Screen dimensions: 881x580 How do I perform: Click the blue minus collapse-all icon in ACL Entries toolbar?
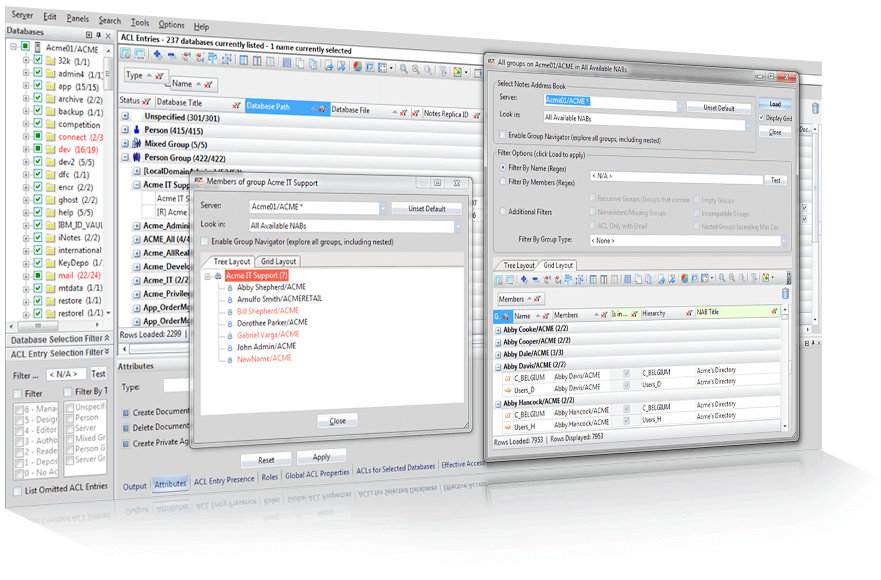pyautogui.click(x=171, y=56)
